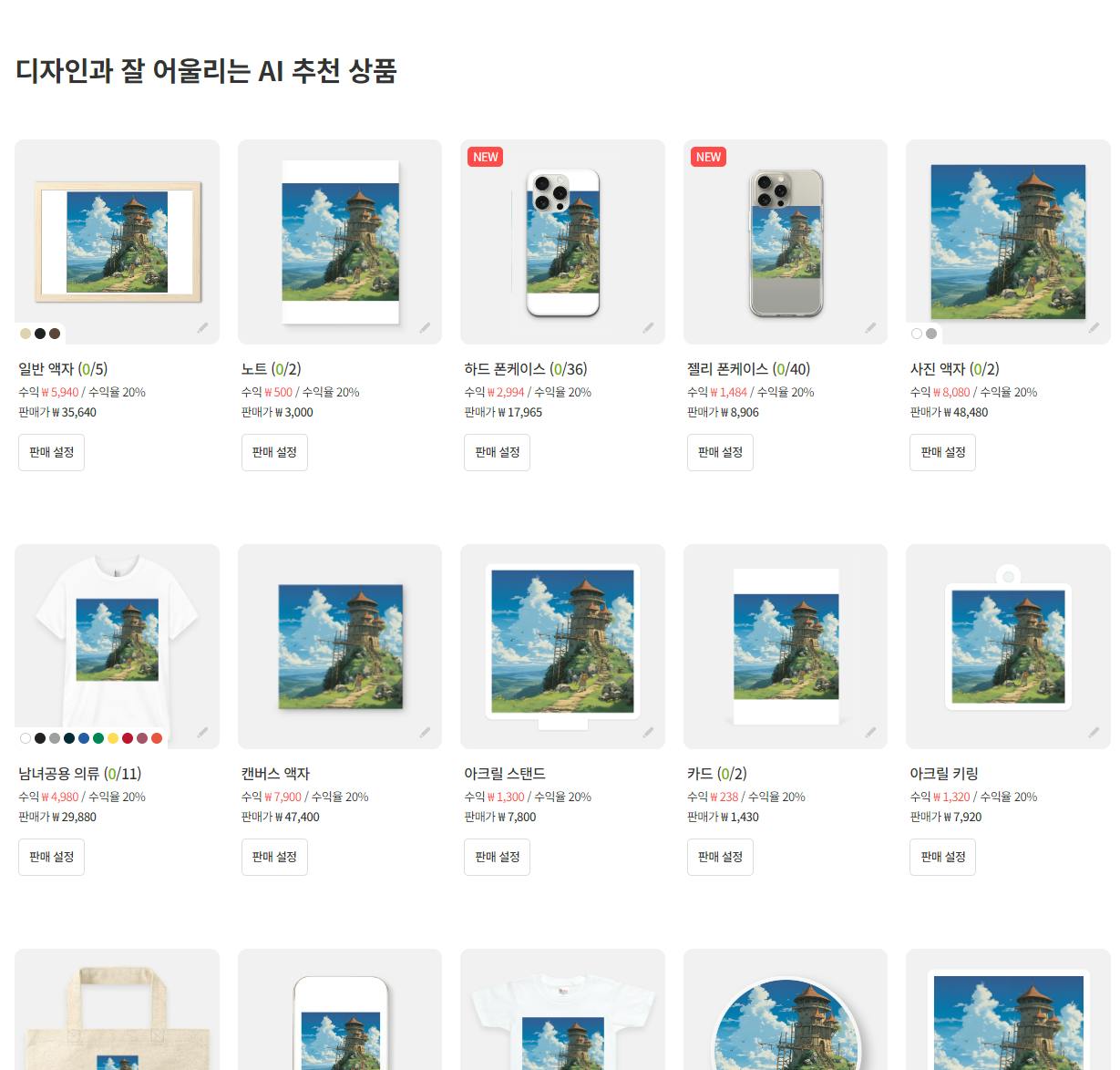
Task: Click edit pencil on 카드 product
Action: click(x=870, y=732)
